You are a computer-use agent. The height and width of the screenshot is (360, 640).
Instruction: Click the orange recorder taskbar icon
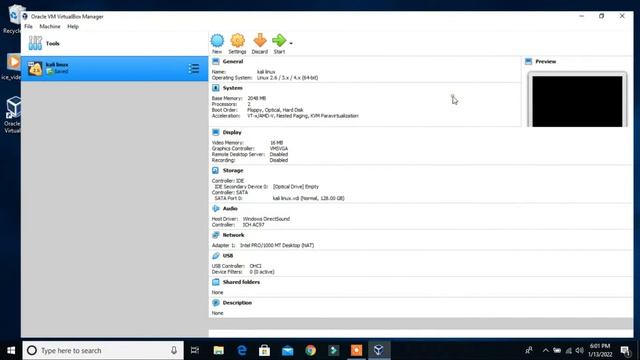click(x=356, y=350)
